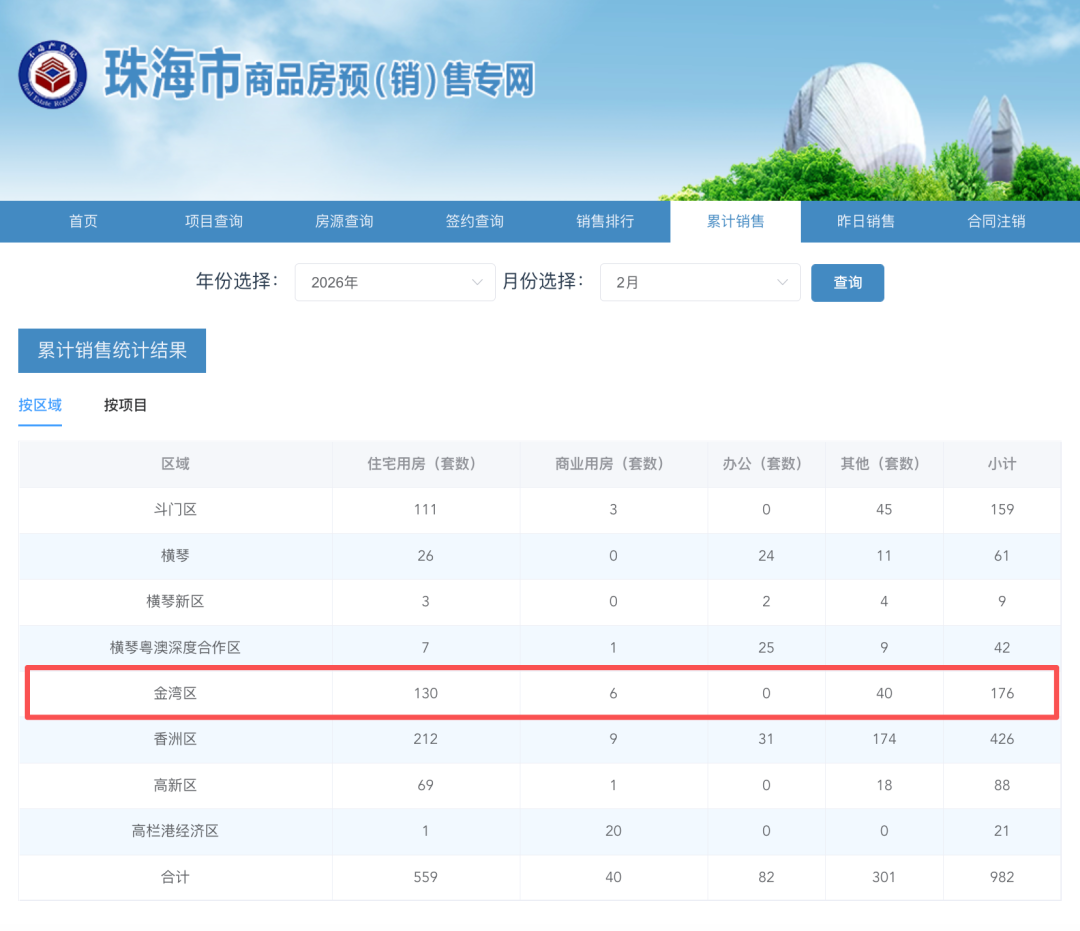Open the 项目查询 menu item
This screenshot has width=1080, height=931.
click(214, 221)
